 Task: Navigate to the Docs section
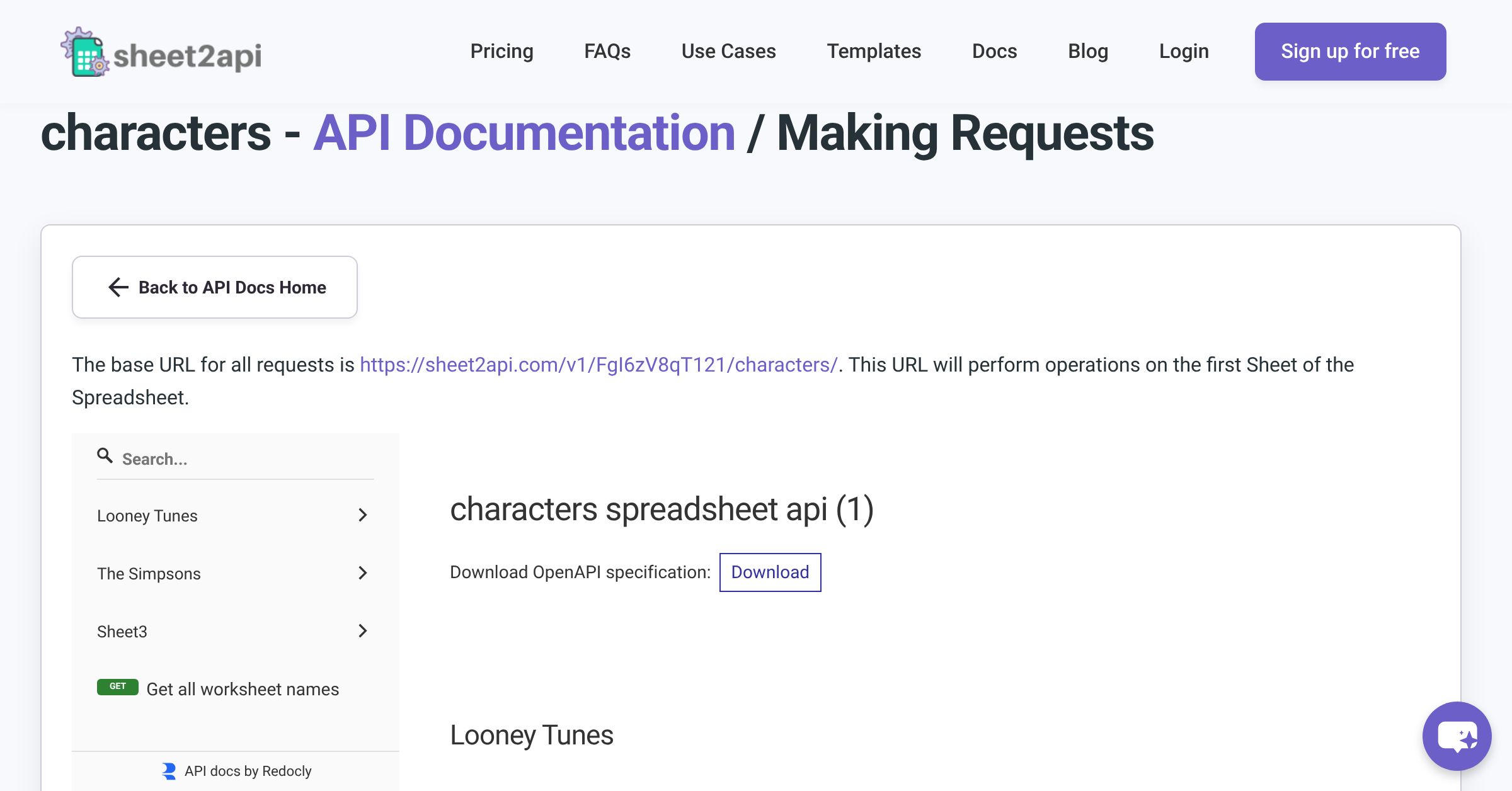994,51
